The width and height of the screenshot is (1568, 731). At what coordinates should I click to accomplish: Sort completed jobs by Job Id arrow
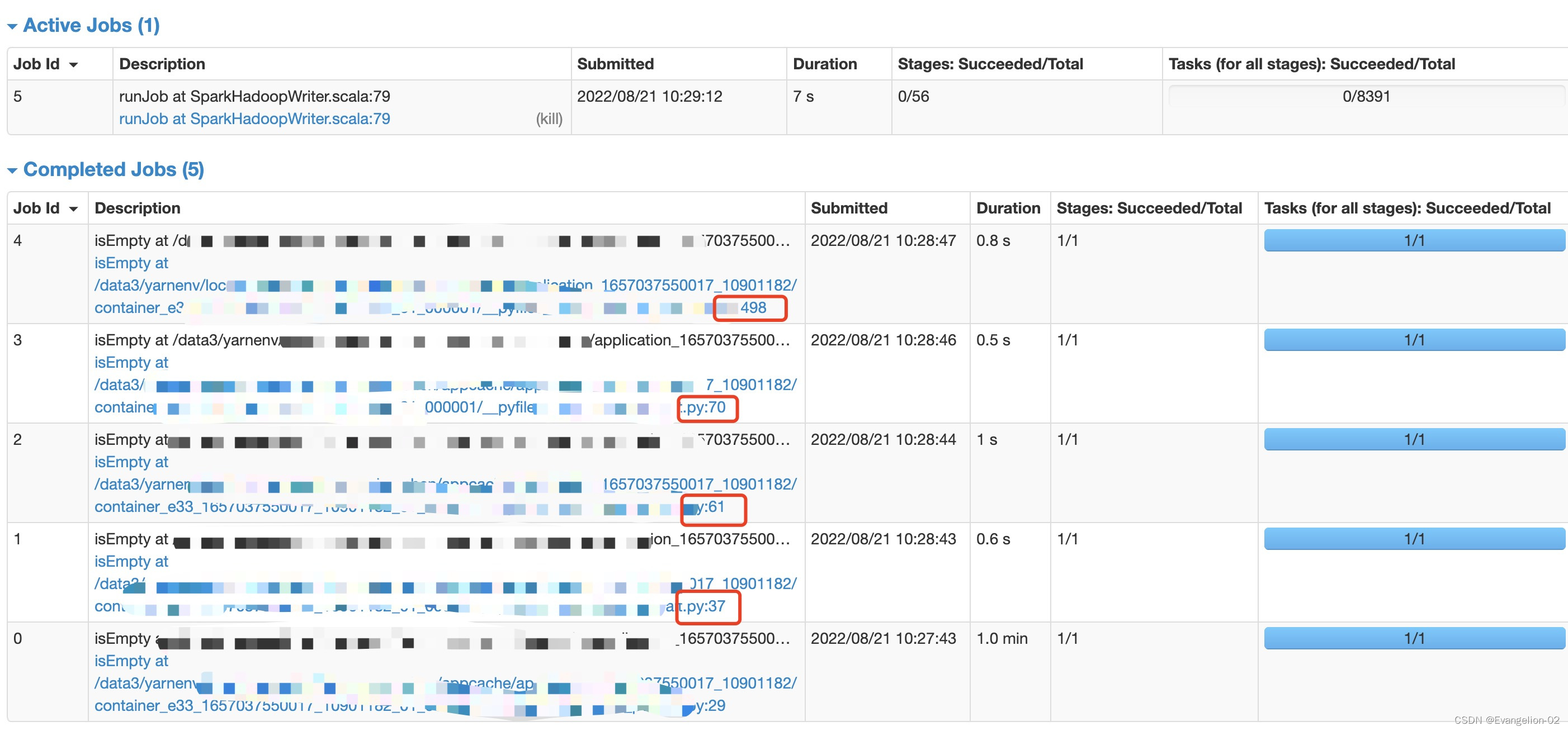point(74,209)
